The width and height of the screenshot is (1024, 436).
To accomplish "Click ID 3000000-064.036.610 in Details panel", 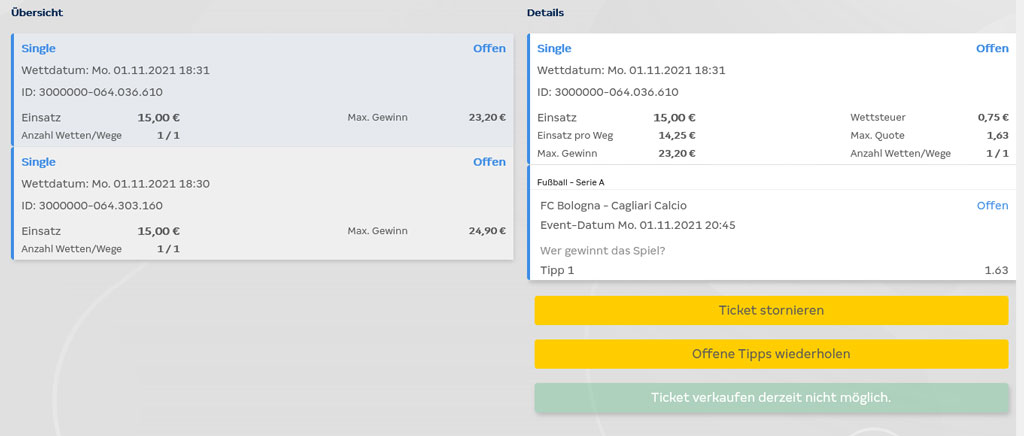I will [608, 93].
